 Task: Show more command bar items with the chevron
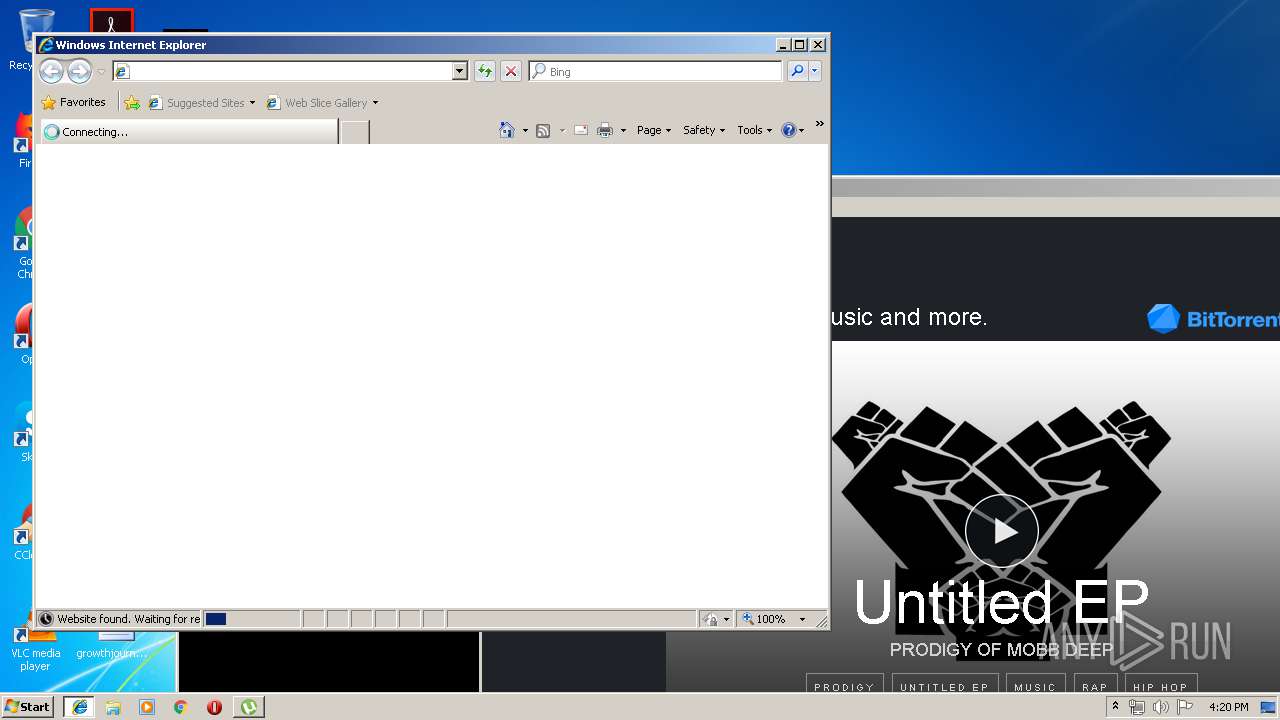819,124
